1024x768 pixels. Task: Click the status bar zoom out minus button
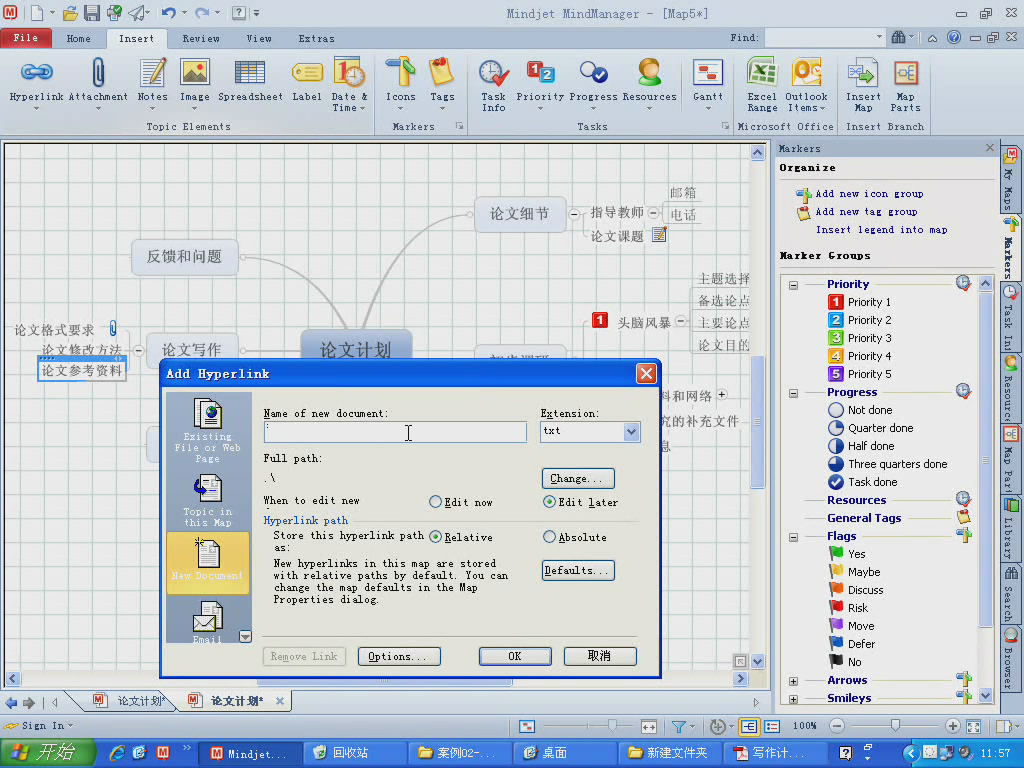[837, 726]
